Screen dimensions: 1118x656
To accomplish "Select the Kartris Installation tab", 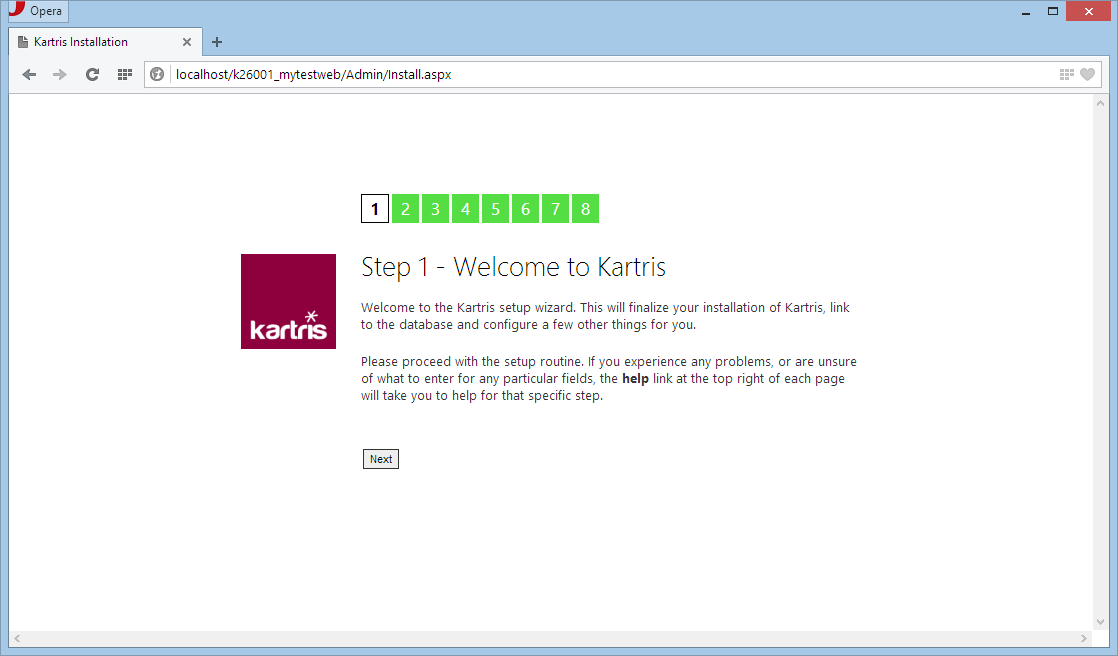I will 106,42.
